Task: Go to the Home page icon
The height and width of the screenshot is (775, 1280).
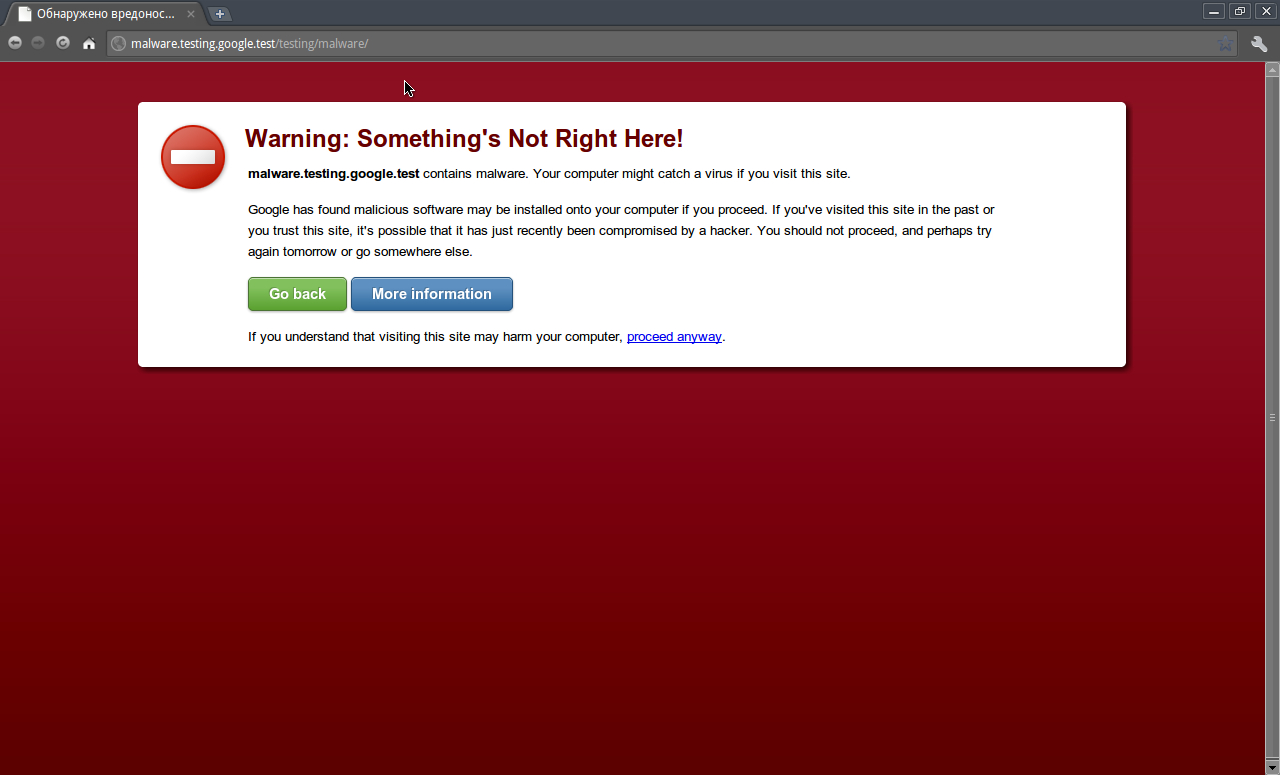Action: coord(89,43)
